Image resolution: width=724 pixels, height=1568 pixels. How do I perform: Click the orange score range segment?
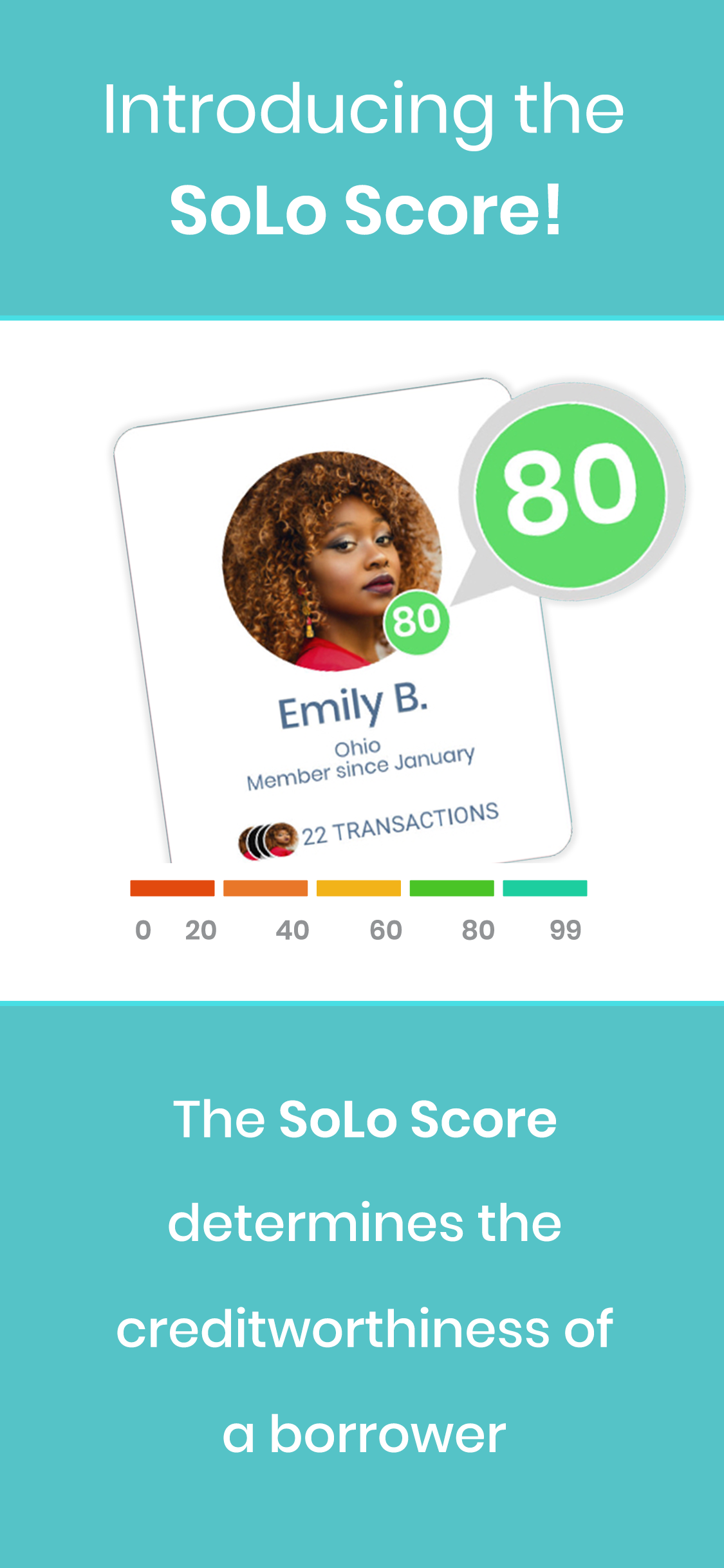tap(265, 888)
